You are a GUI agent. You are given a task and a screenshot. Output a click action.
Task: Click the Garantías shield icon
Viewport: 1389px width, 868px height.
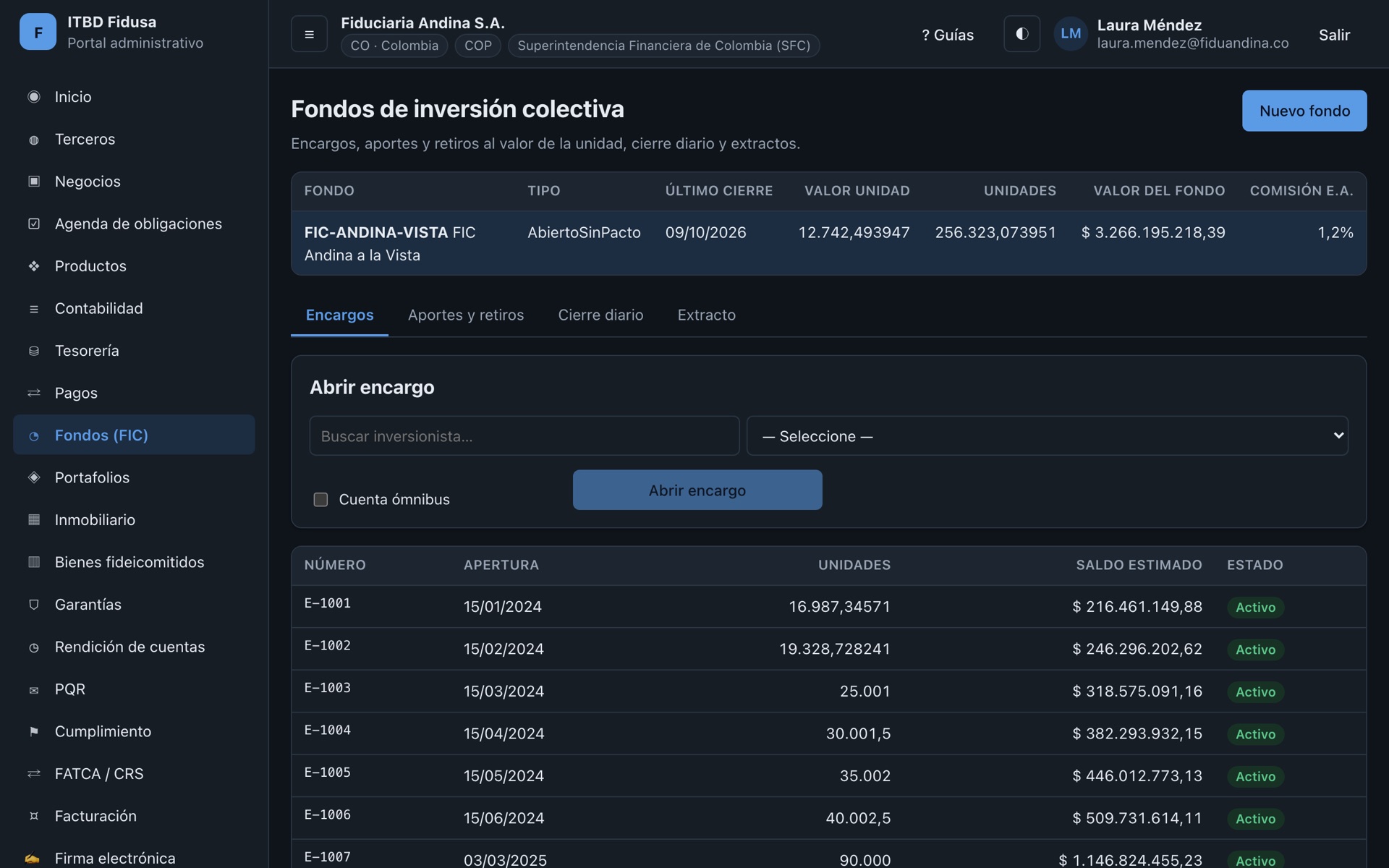pos(34,605)
